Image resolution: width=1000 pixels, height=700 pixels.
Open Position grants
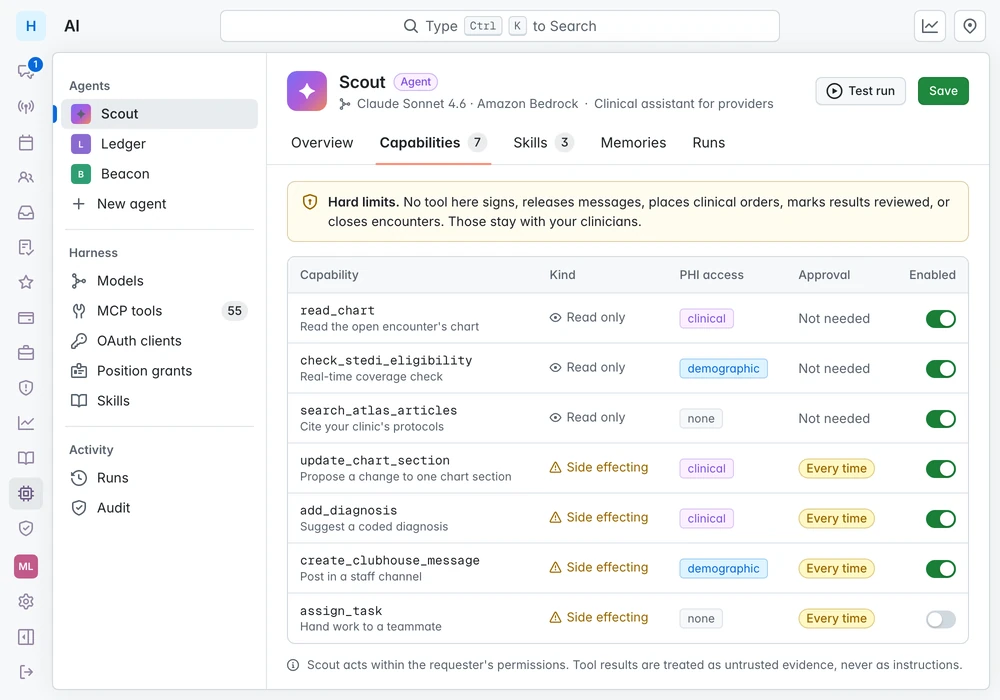click(159, 371)
